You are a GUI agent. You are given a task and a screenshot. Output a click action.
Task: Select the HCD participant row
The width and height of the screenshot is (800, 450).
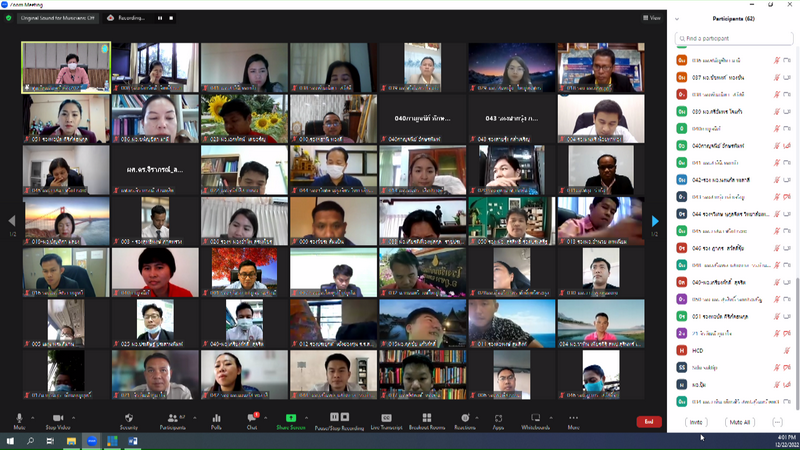click(734, 351)
